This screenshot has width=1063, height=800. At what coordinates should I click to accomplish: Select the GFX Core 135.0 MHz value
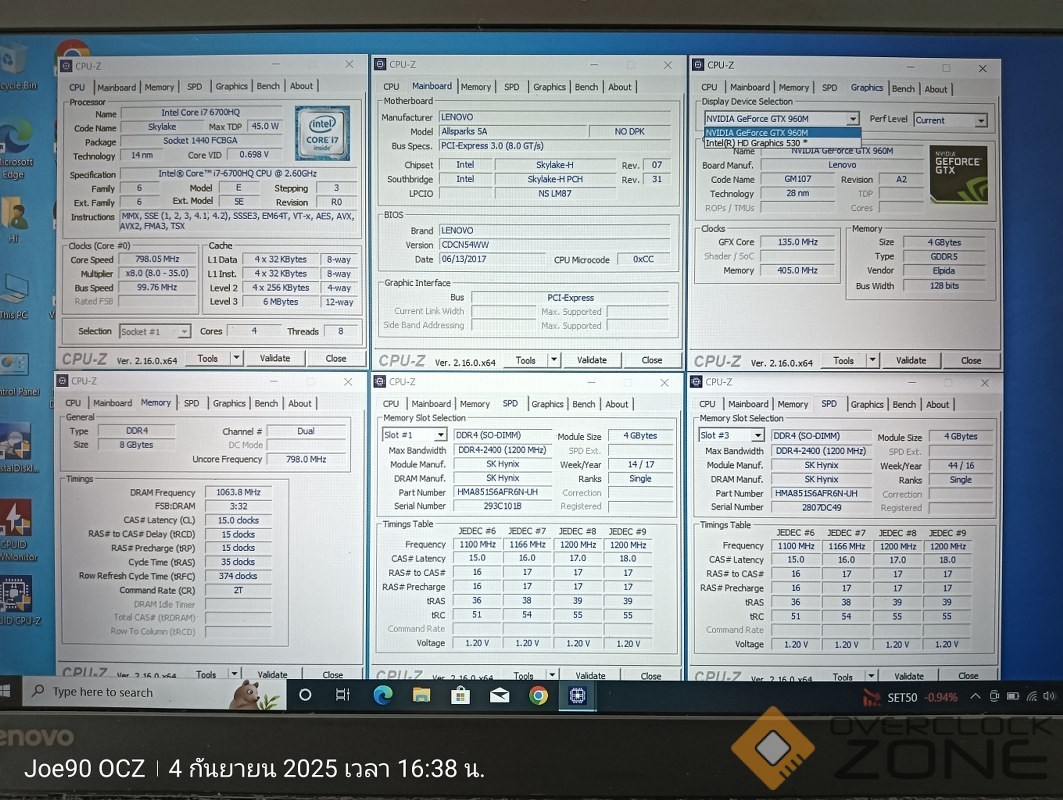tap(797, 242)
